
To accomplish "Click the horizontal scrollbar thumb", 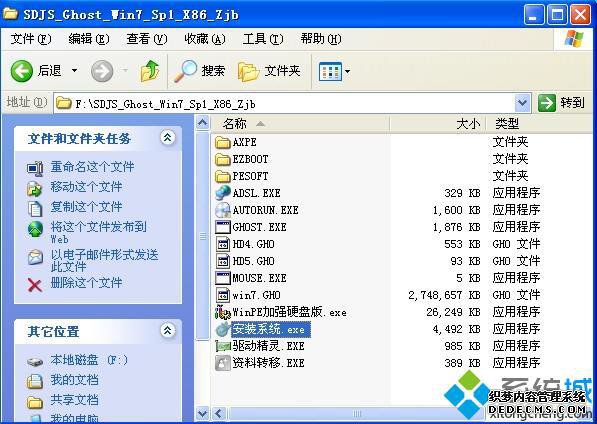I will pos(356,413).
